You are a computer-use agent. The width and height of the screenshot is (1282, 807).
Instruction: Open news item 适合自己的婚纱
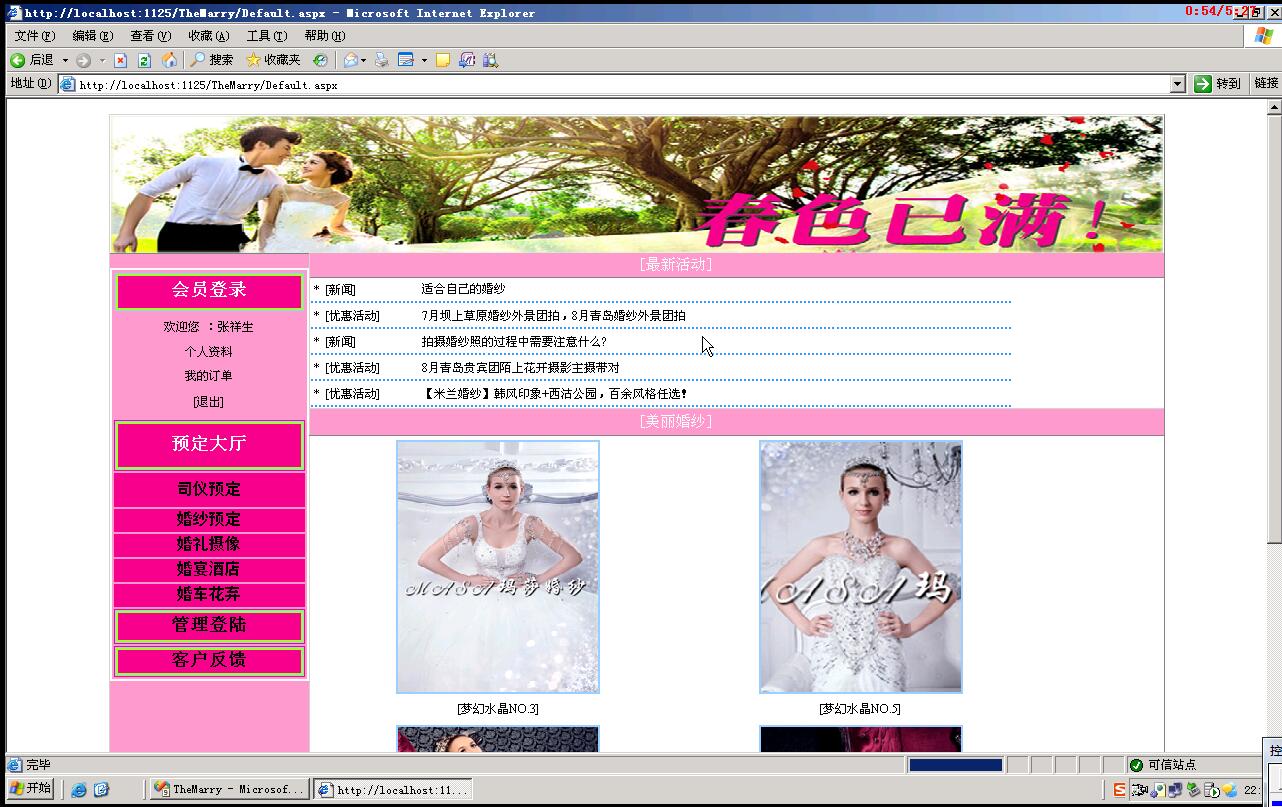pos(463,289)
